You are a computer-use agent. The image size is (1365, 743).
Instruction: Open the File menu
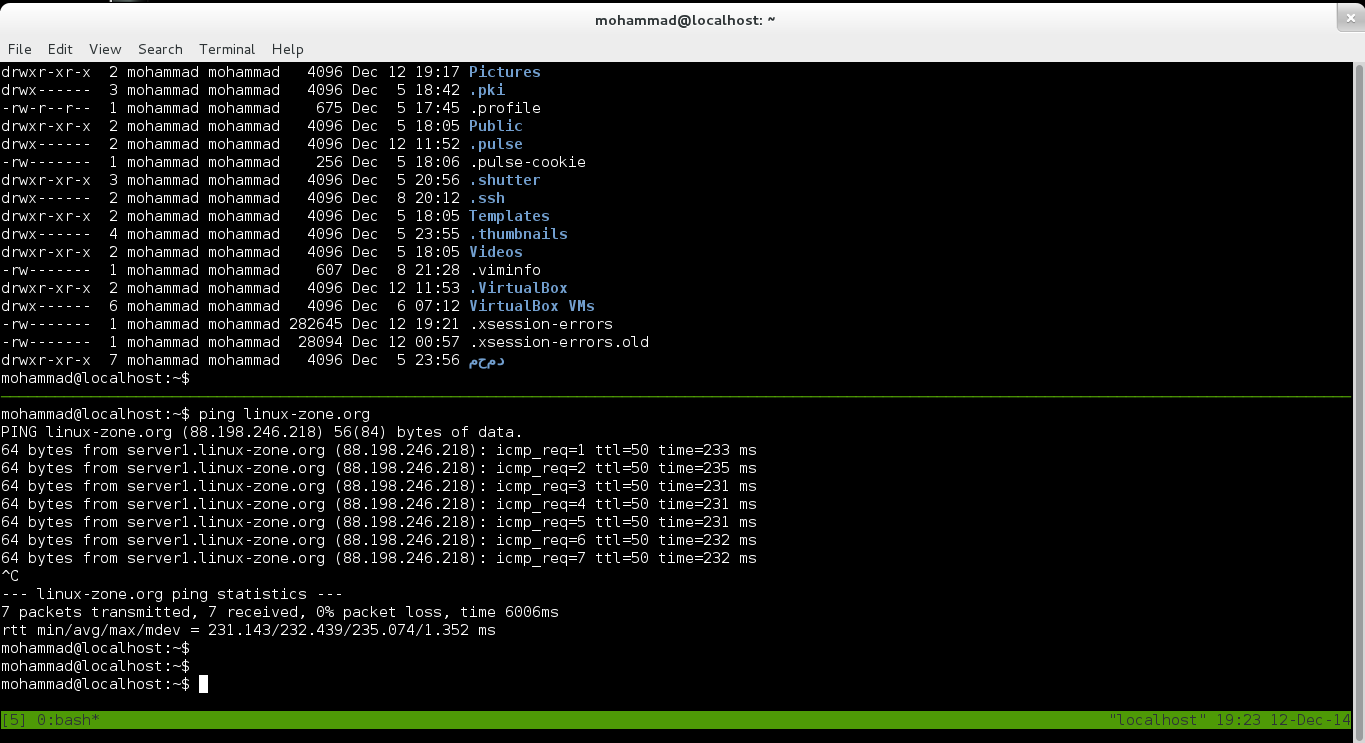click(20, 49)
